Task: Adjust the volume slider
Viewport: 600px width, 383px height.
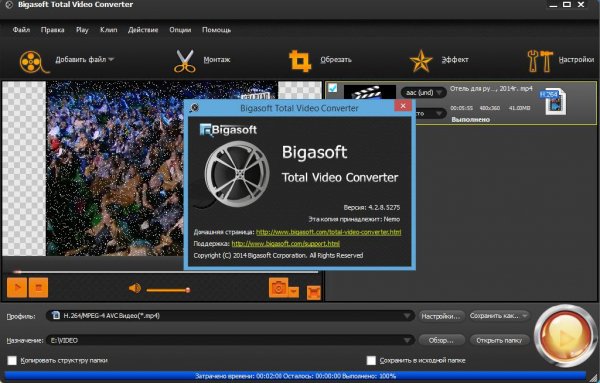Action: coord(168,290)
